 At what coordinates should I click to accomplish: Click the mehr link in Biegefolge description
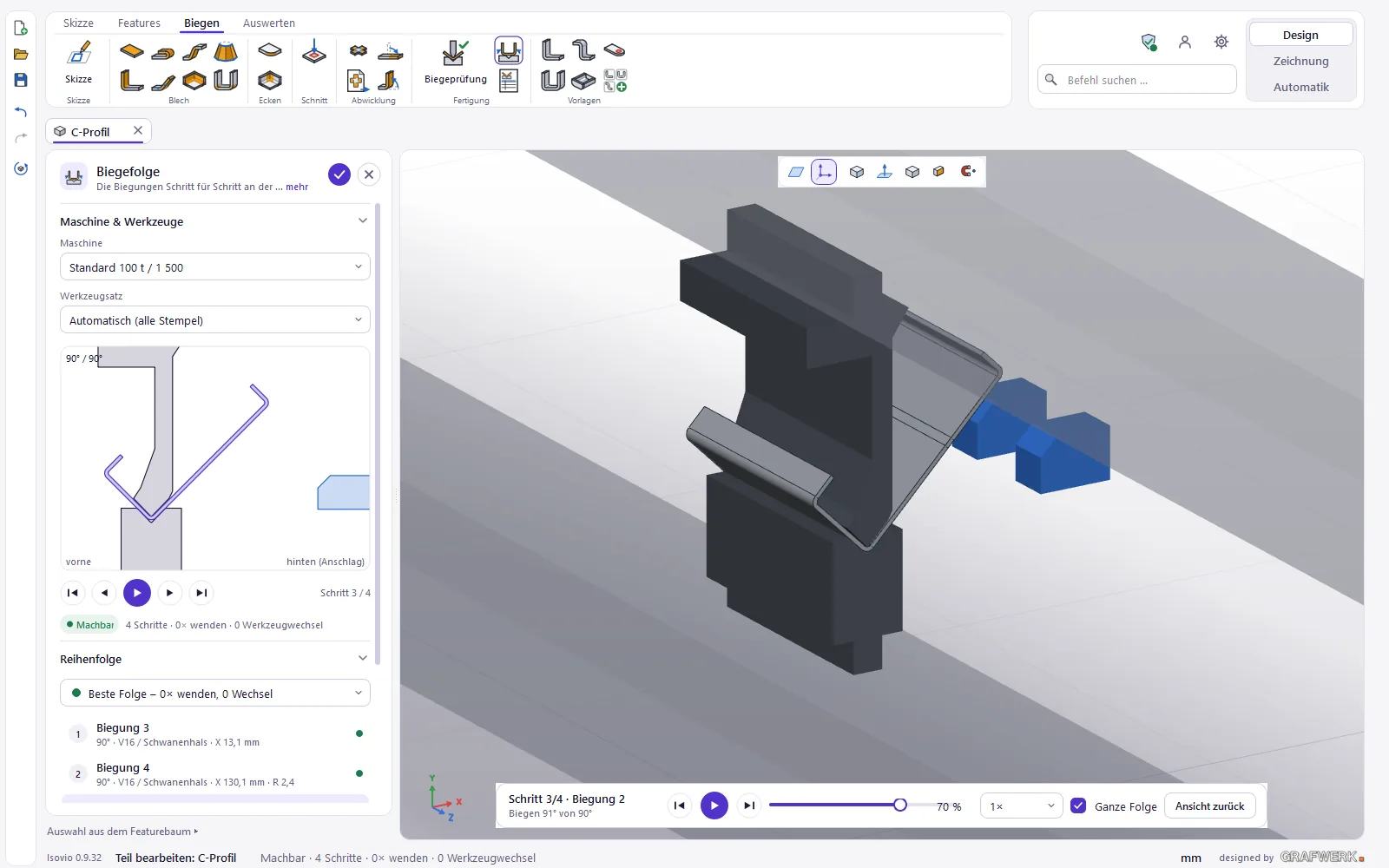tap(297, 187)
